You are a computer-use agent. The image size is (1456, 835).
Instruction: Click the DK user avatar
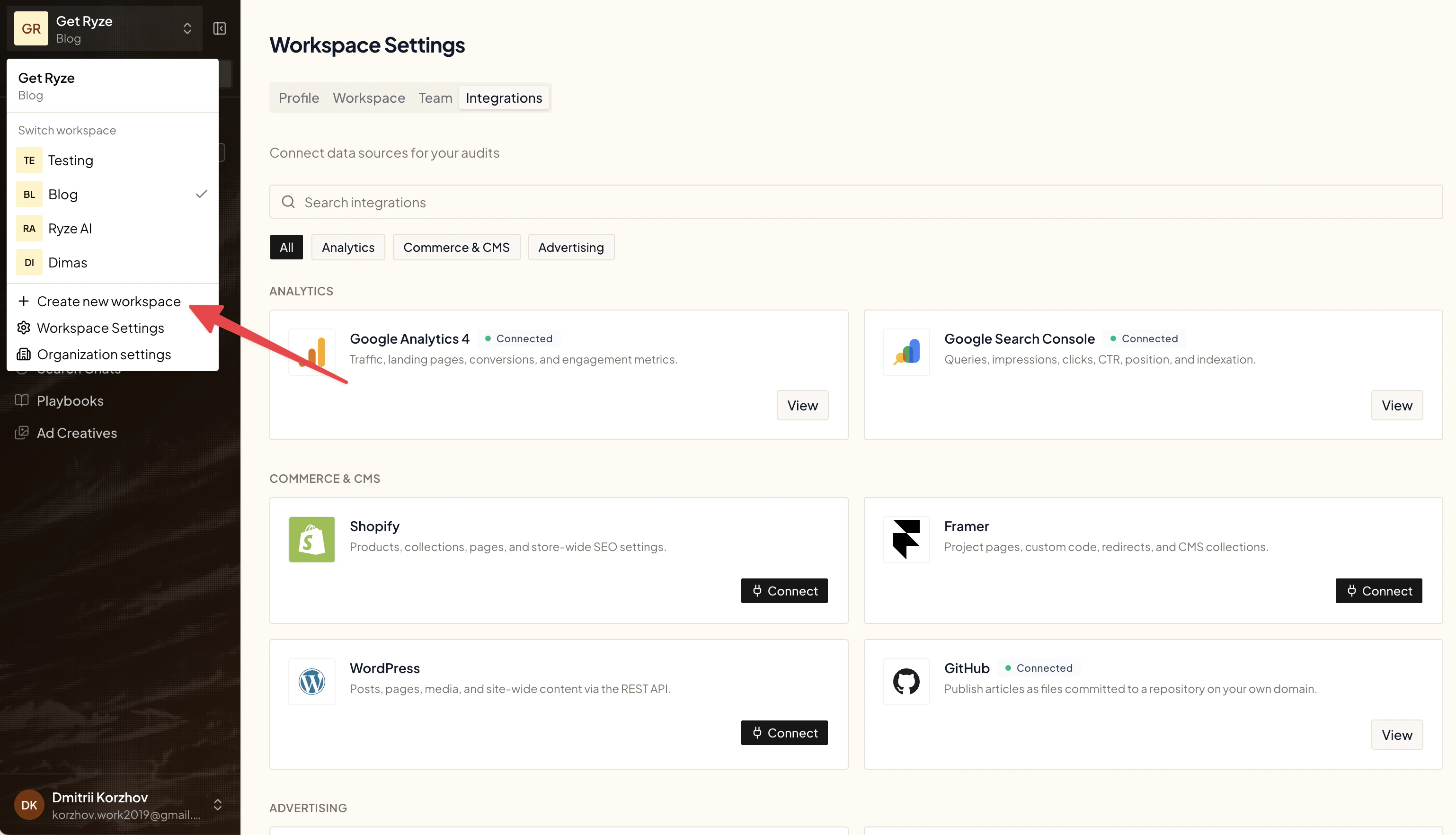point(29,805)
